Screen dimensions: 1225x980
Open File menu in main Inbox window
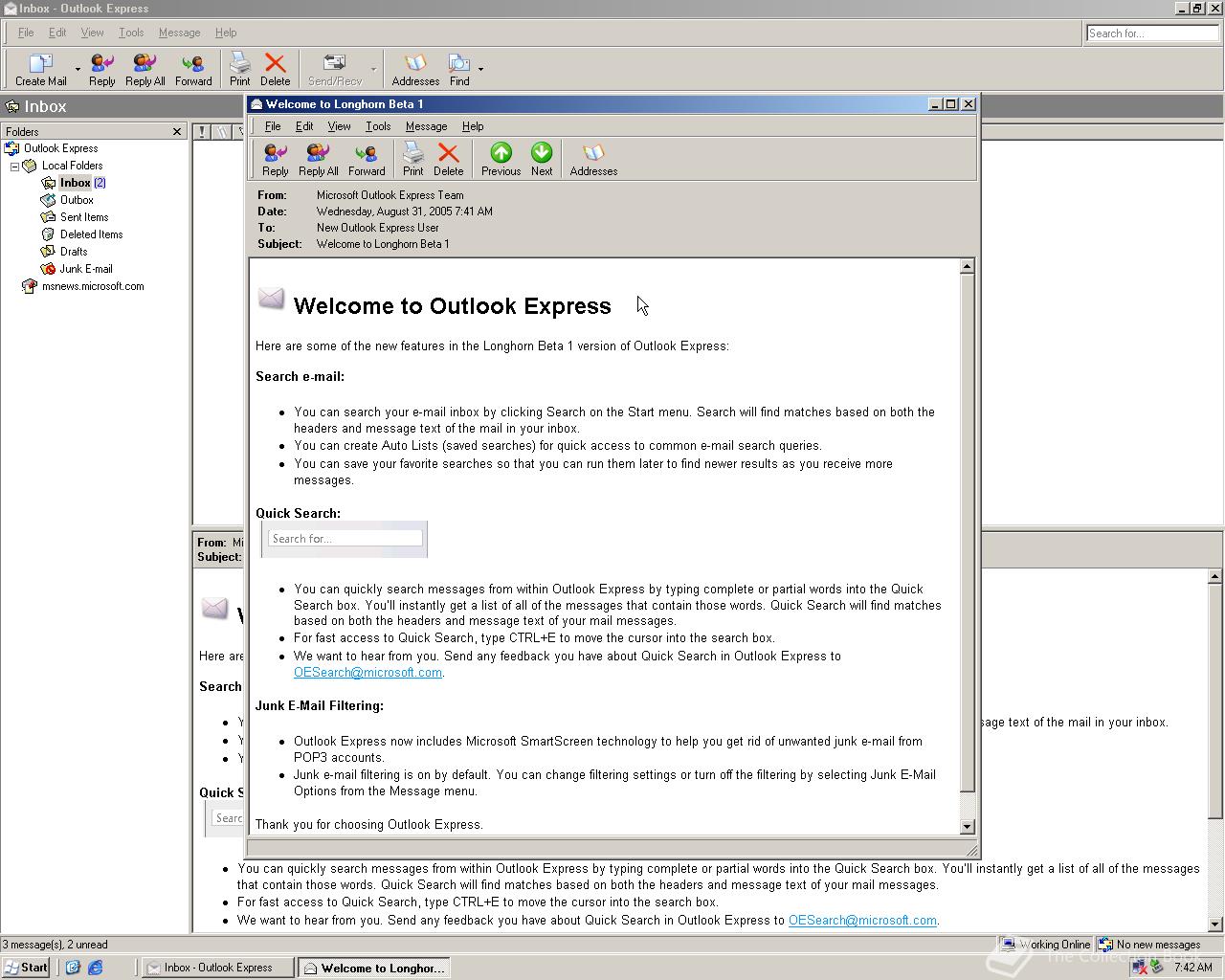(x=26, y=33)
